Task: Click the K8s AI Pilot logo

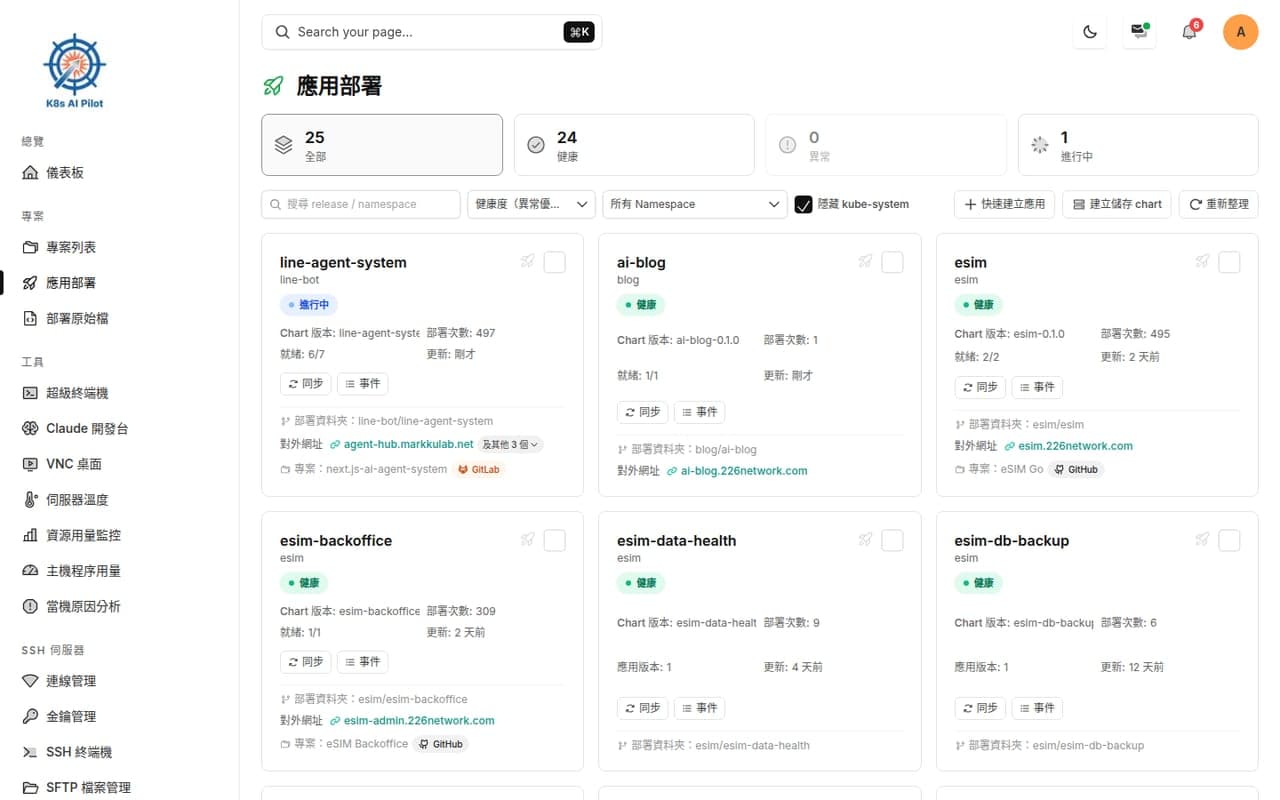Action: coord(74,71)
